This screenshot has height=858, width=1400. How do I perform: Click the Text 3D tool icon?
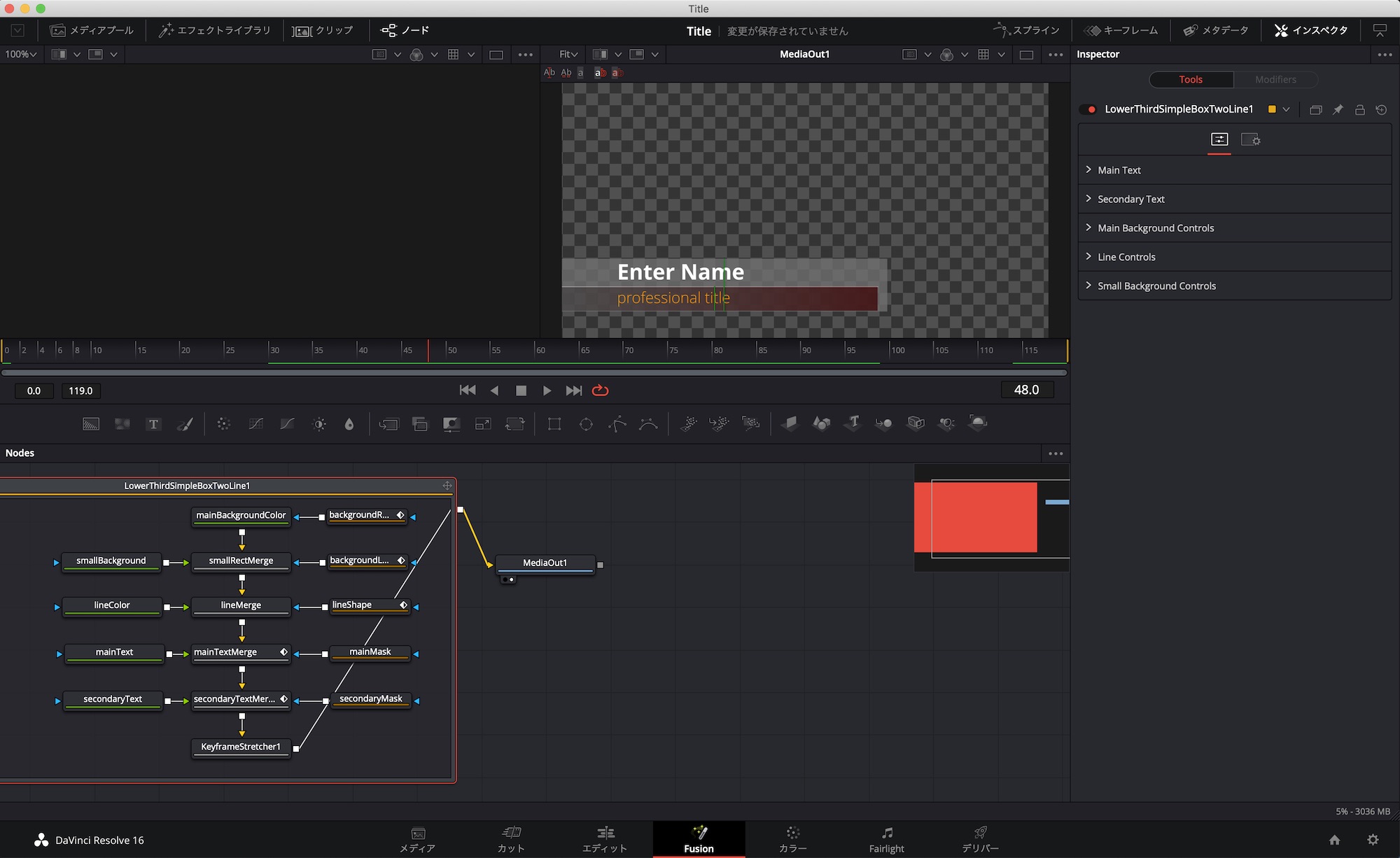[853, 423]
